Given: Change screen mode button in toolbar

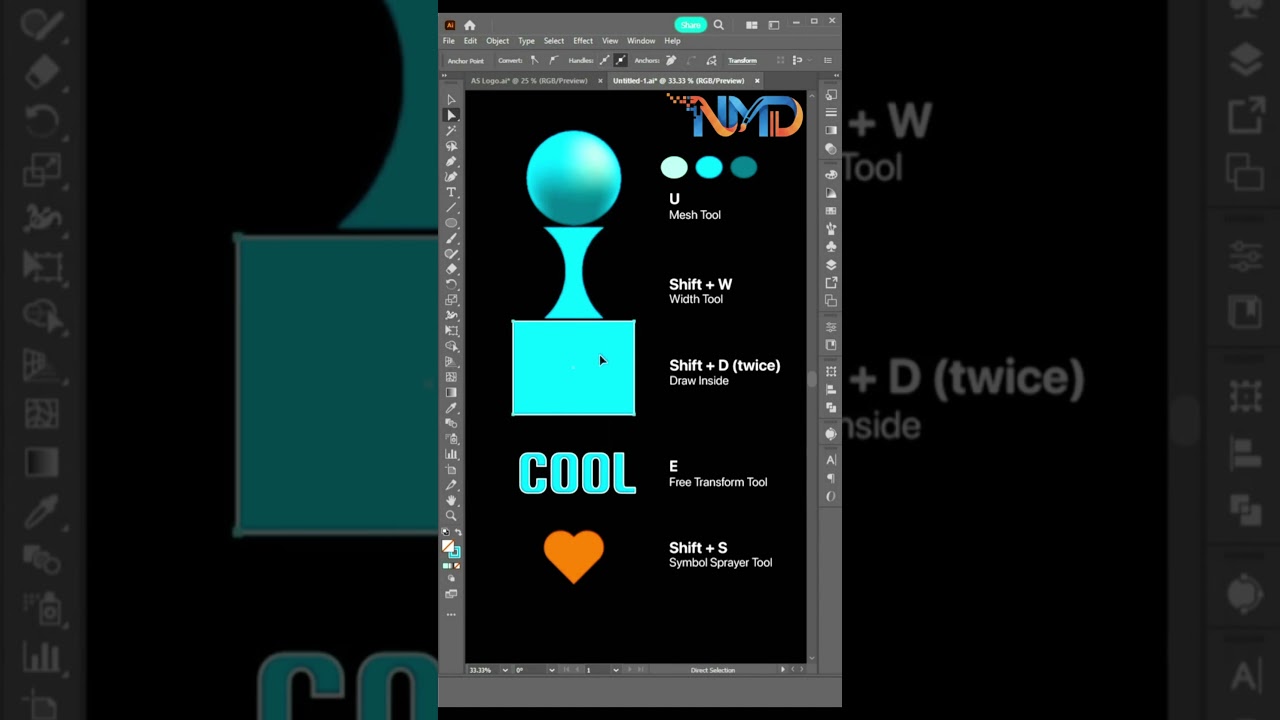Looking at the screenshot, I should pyautogui.click(x=451, y=594).
